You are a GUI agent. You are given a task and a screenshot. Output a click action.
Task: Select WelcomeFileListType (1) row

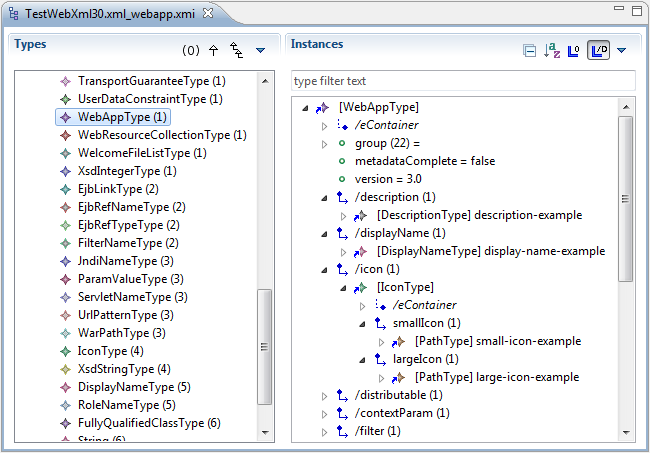pos(142,153)
